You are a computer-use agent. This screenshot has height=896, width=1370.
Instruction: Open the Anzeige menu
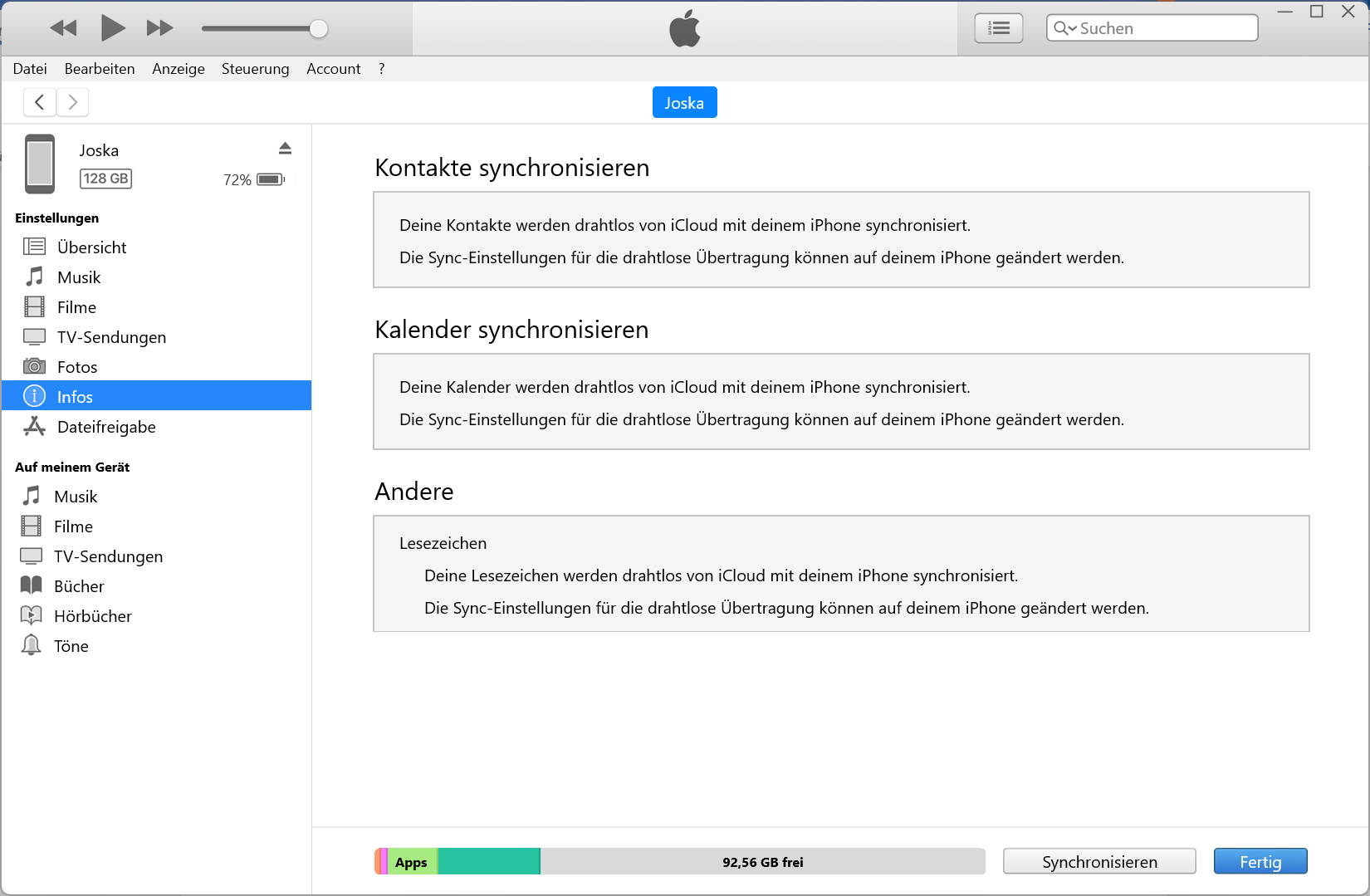179,69
